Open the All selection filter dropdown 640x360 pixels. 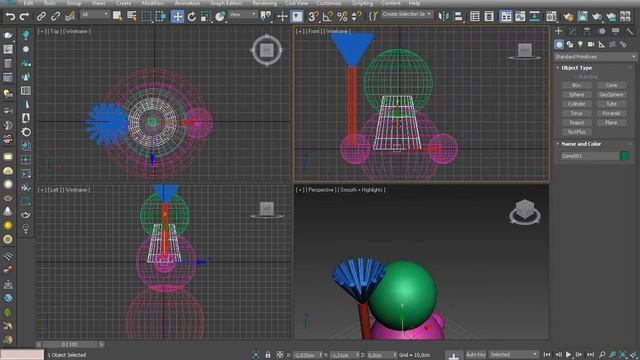(95, 14)
